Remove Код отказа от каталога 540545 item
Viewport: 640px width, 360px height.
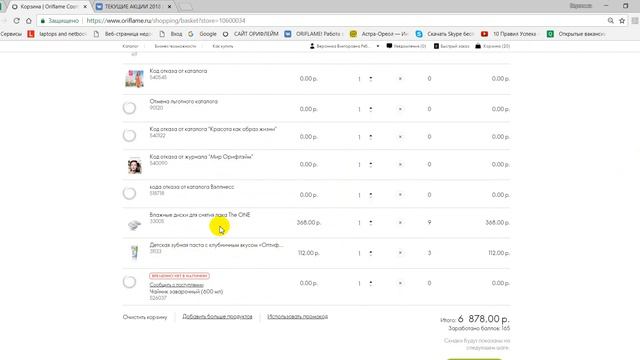400,78
